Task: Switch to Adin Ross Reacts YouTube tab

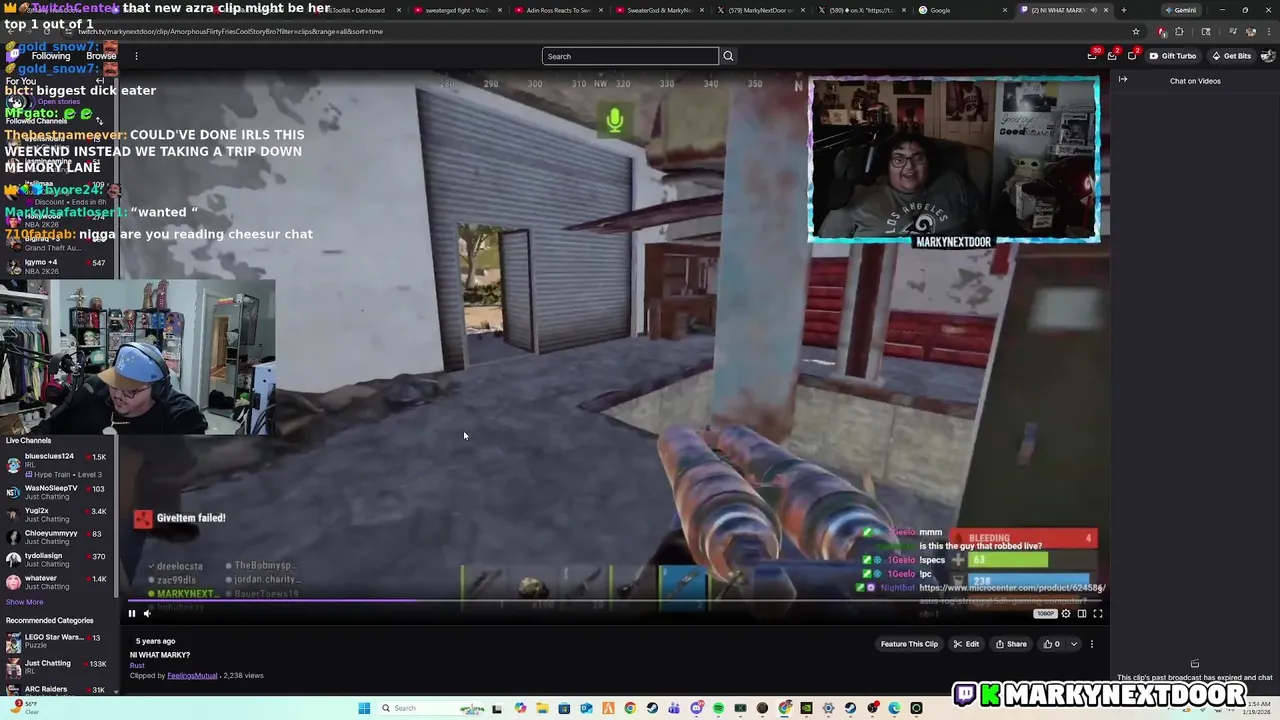Action: point(558,10)
